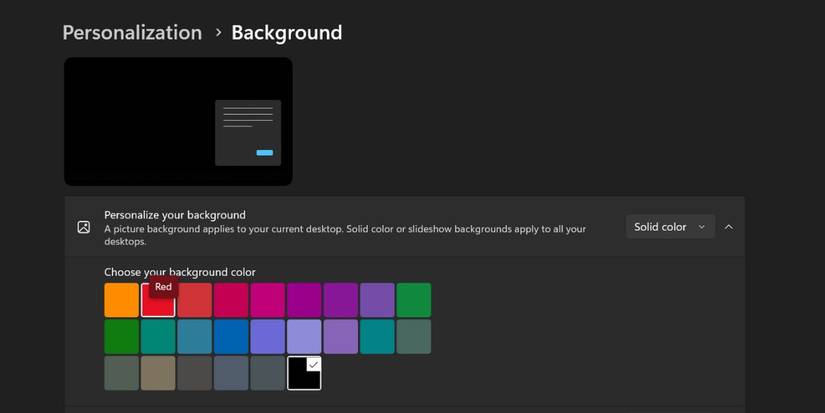825x413 pixels.
Task: Click the Personalize your background heading
Action: [x=175, y=215]
